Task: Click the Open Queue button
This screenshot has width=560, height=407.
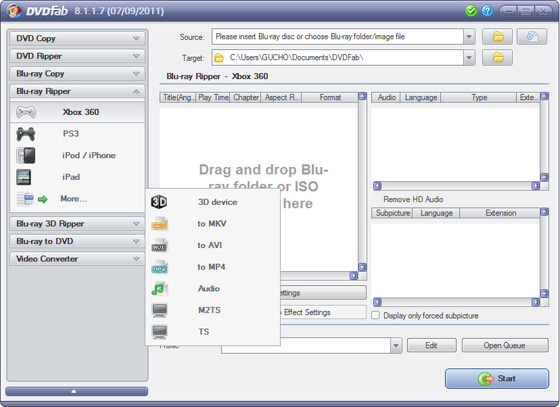Action: (505, 346)
